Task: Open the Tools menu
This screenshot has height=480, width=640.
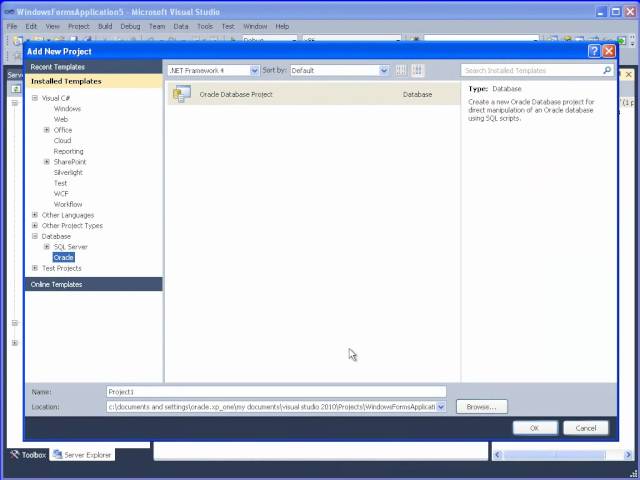Action: [205, 26]
